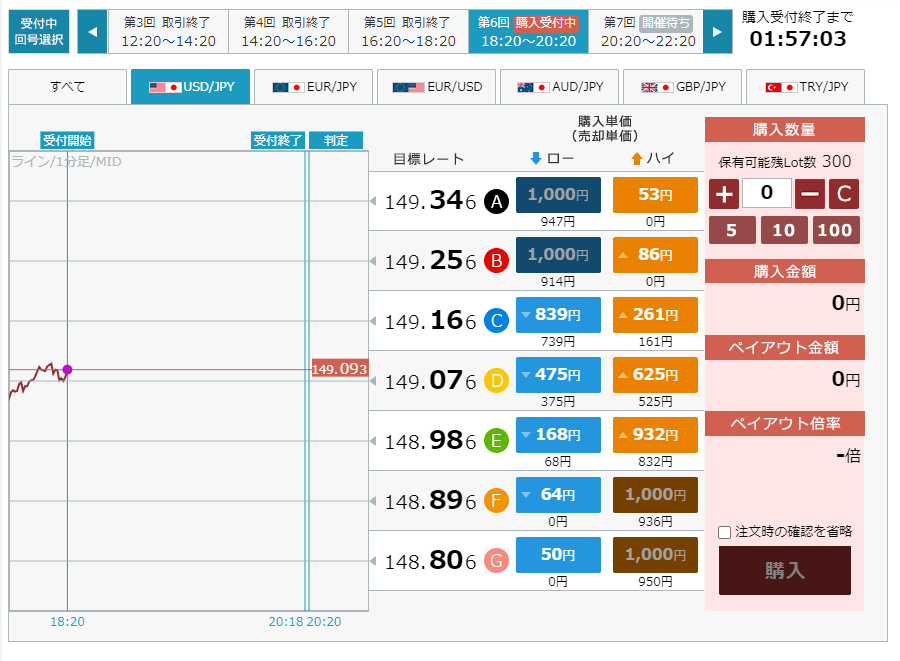This screenshot has width=900, height=661.
Task: Switch to the EUR/JPY tab
Action: coord(313,87)
